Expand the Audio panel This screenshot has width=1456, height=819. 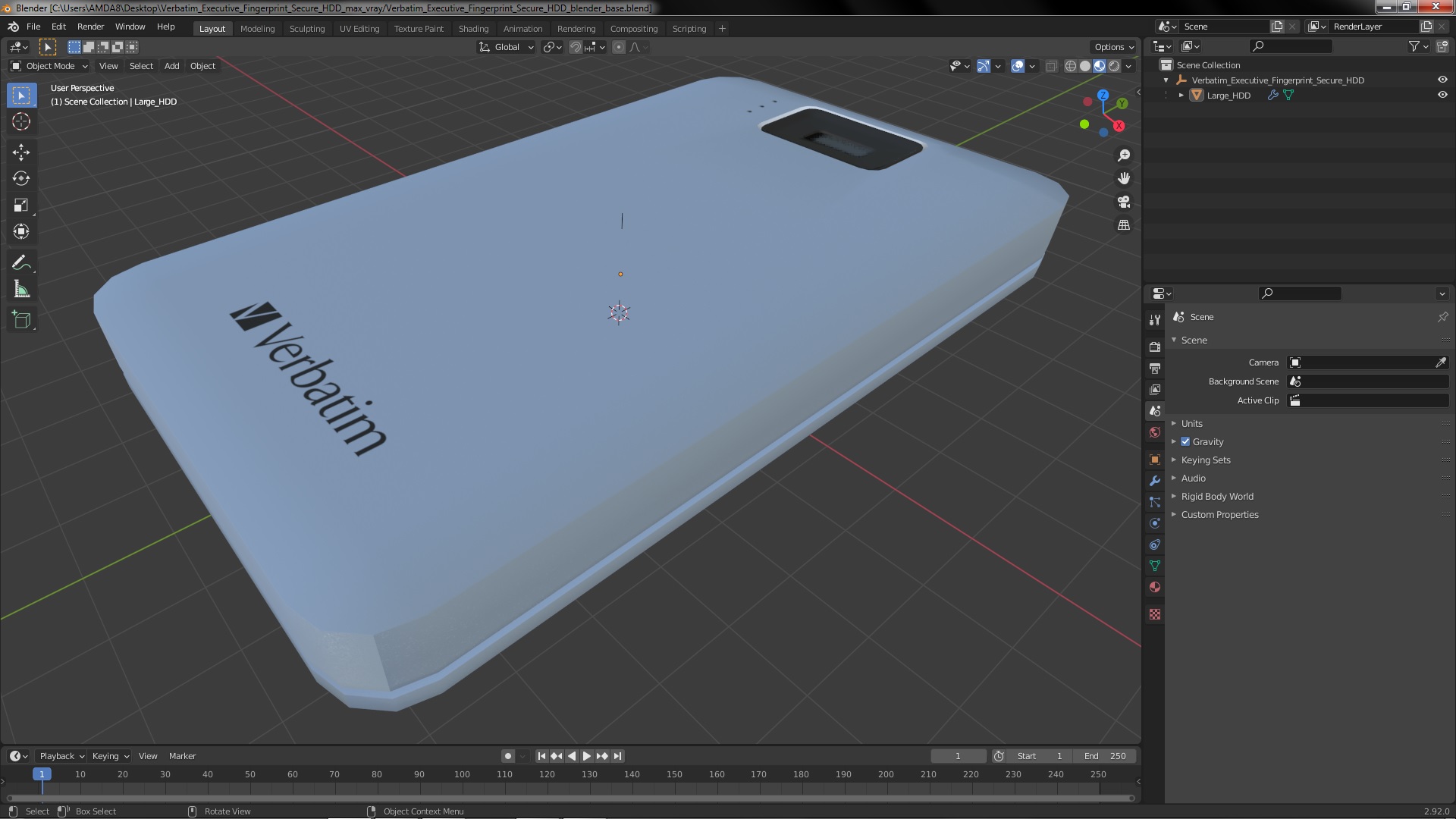1193,478
